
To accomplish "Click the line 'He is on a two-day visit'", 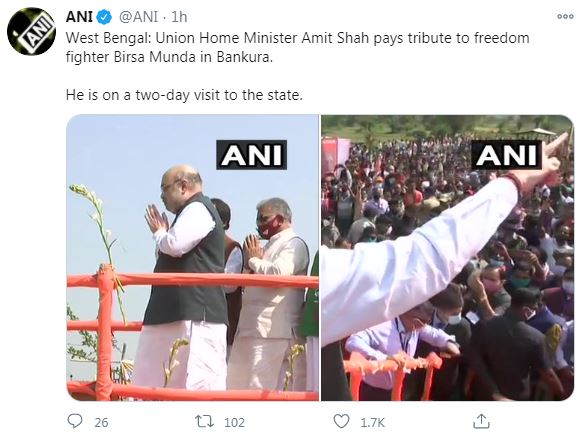I will [184, 95].
